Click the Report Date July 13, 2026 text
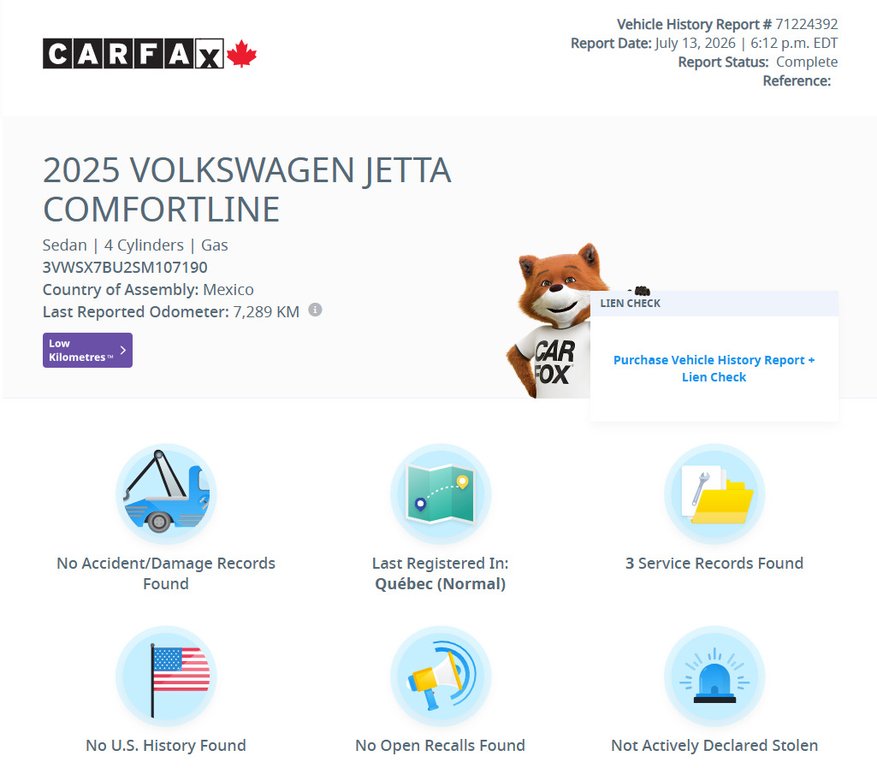 (704, 43)
